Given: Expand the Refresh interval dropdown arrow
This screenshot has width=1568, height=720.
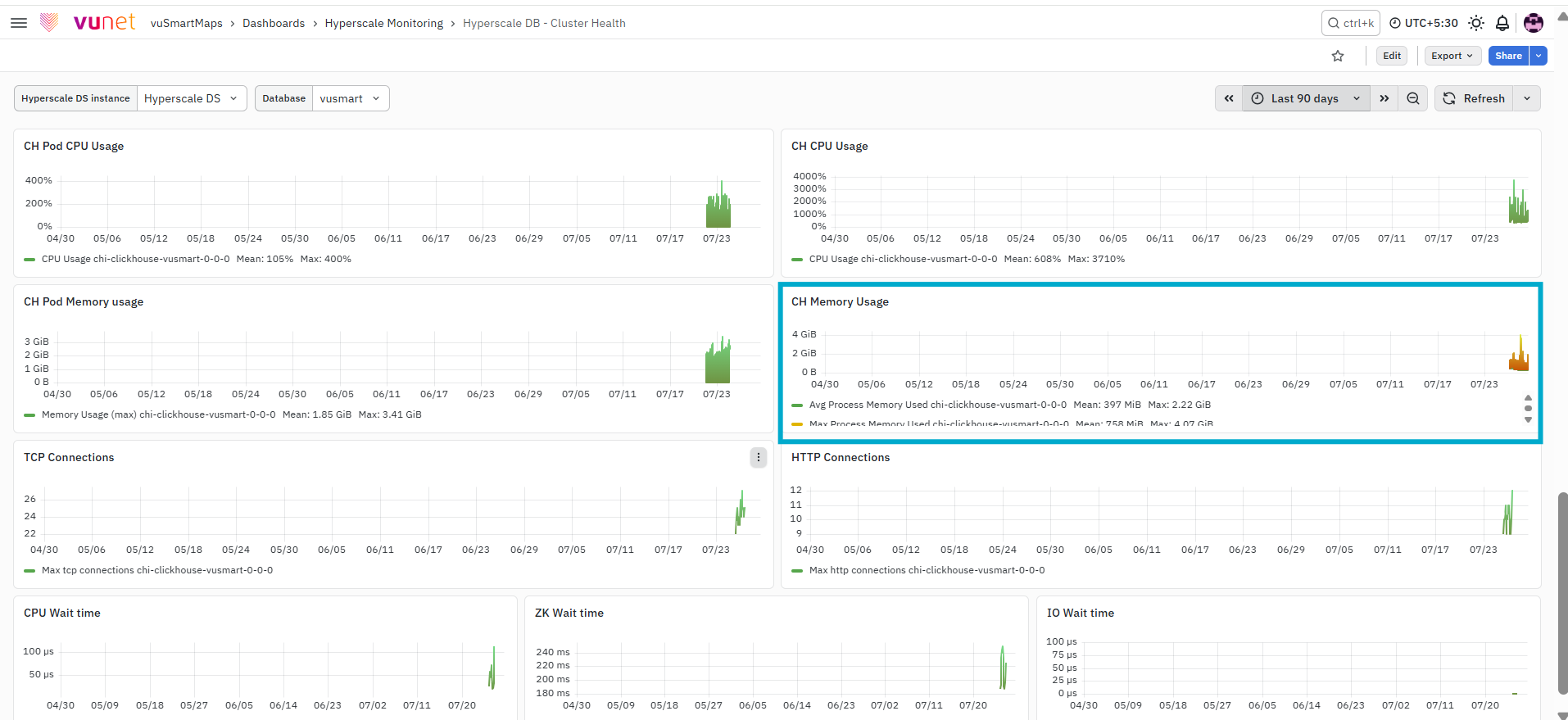Looking at the screenshot, I should [x=1527, y=98].
